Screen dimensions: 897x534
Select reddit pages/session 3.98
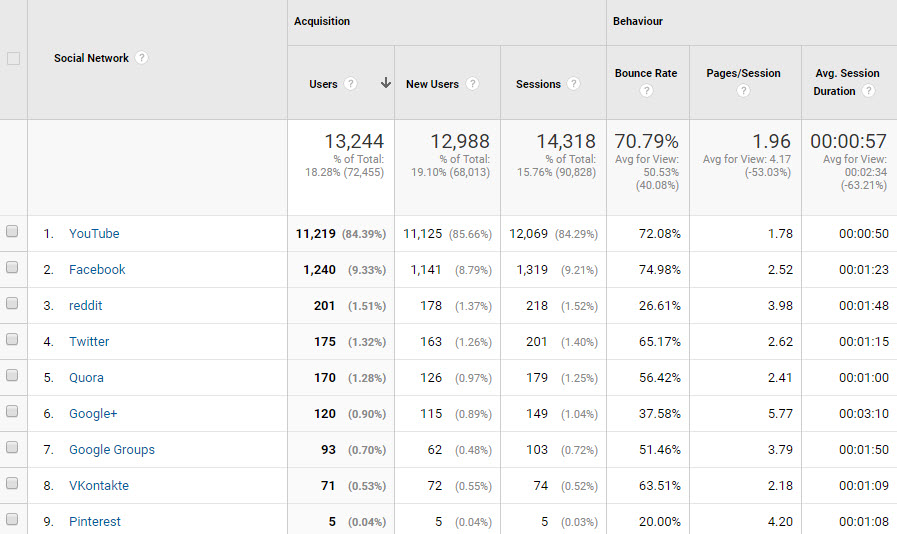click(x=780, y=306)
